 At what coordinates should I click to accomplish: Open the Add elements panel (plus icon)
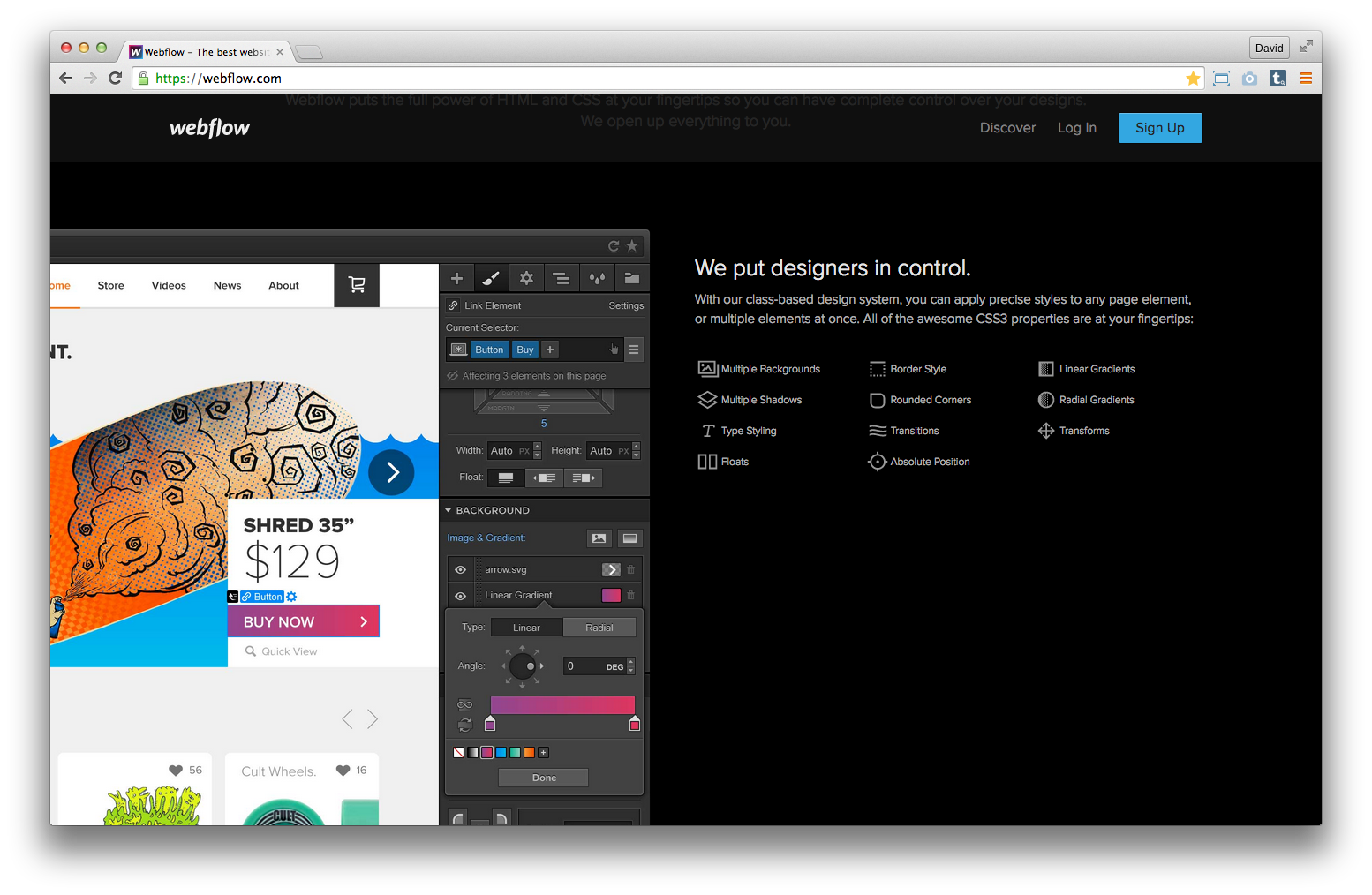pyautogui.click(x=456, y=278)
